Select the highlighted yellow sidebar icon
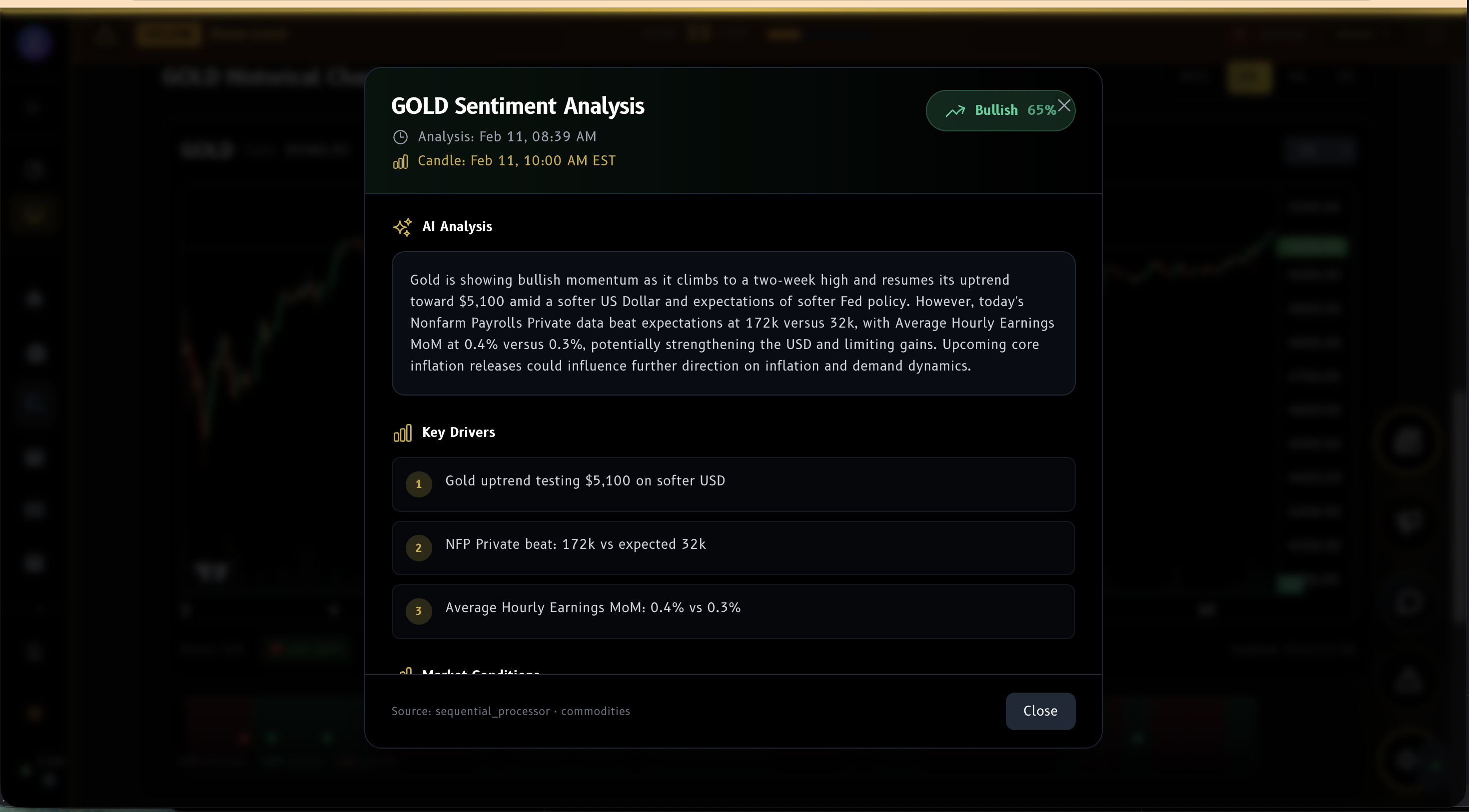 click(x=34, y=215)
